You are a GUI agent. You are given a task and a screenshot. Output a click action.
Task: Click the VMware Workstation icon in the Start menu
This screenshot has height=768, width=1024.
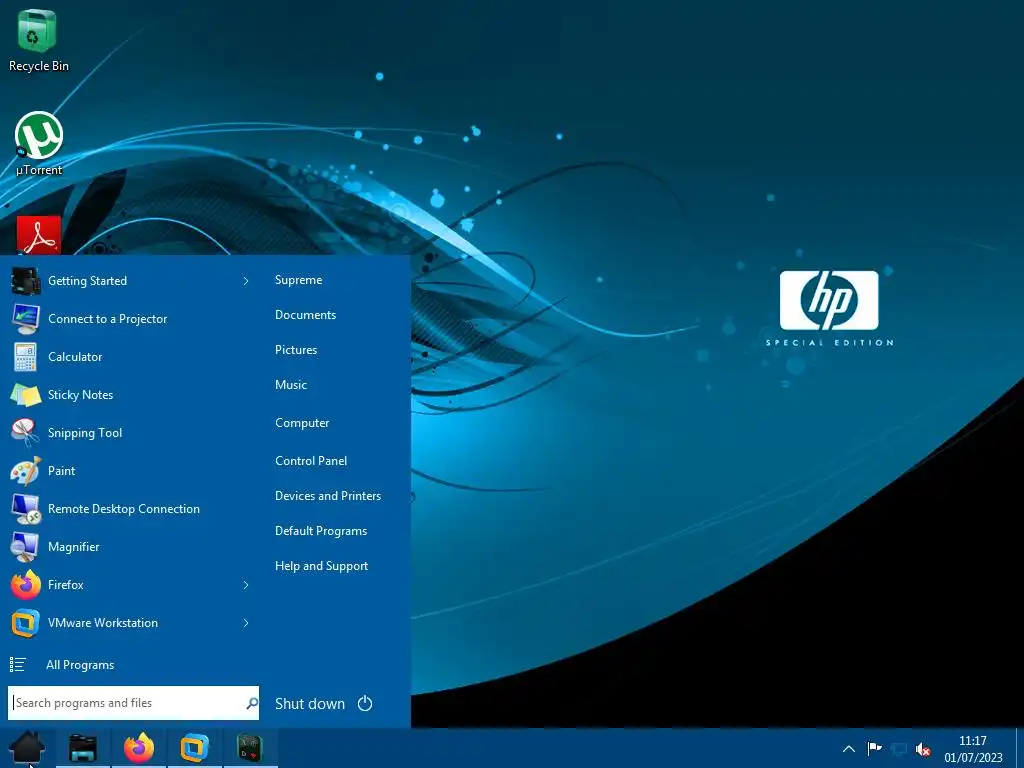coord(25,622)
